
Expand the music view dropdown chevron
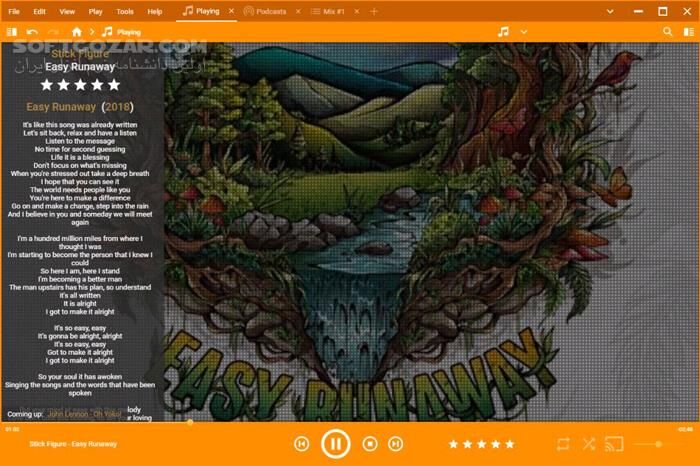[524, 32]
